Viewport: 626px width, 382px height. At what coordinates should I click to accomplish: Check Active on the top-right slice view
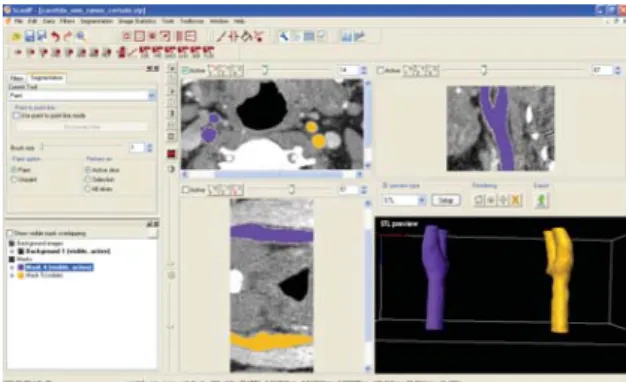(380, 71)
